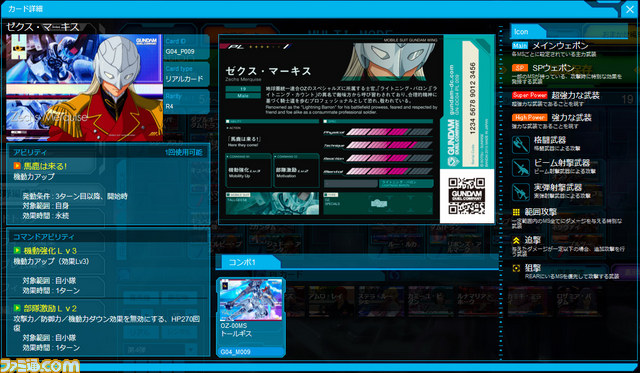Click the red Super Power badge

pyautogui.click(x=530, y=95)
